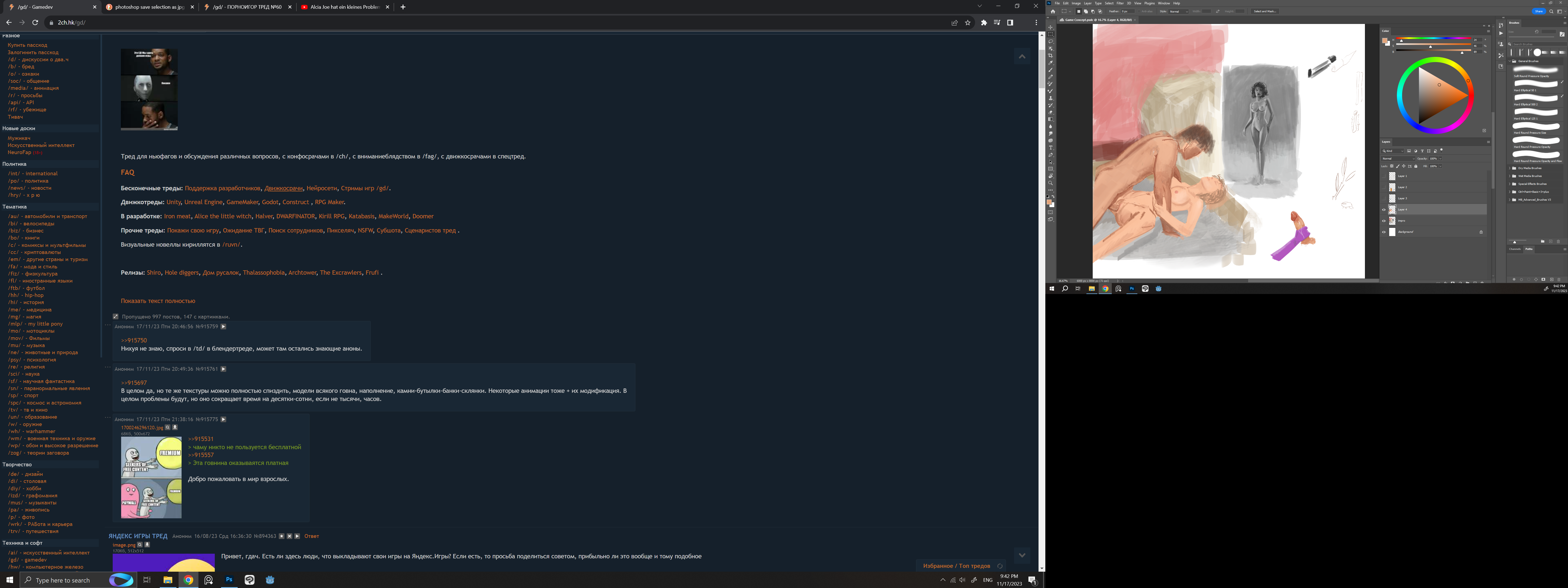This screenshot has width=1568, height=588.
Task: Click Intersect with selection mode icon
Action: coord(1100,11)
